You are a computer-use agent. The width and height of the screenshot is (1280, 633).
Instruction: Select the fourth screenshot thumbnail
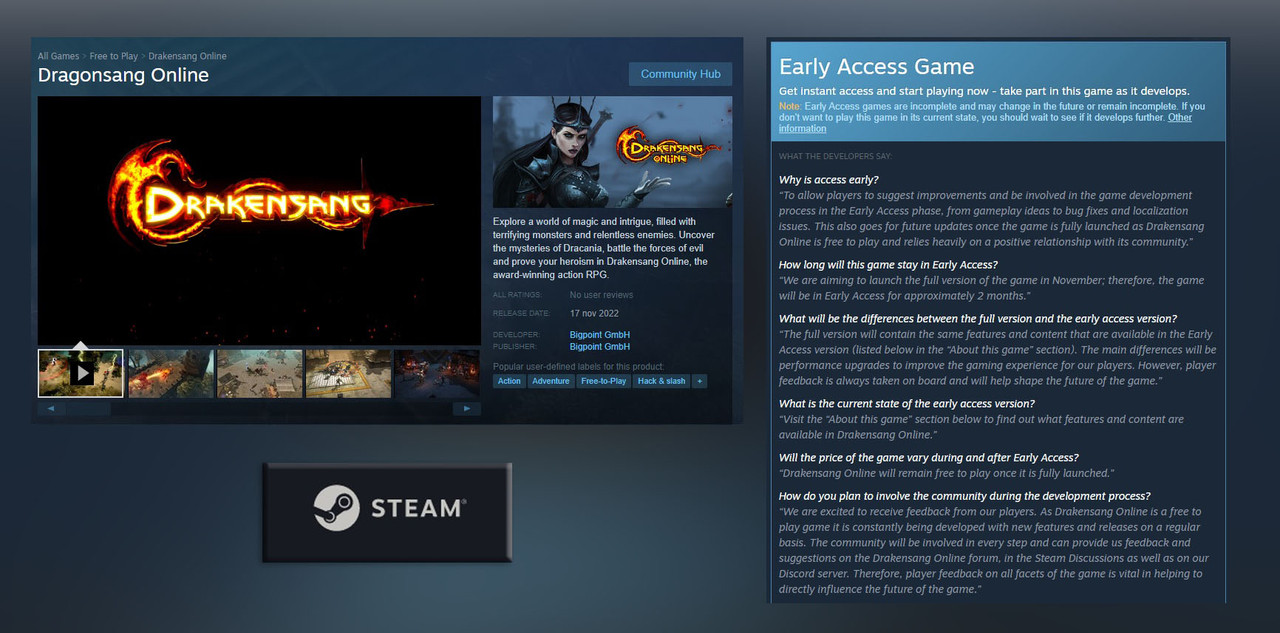(349, 373)
